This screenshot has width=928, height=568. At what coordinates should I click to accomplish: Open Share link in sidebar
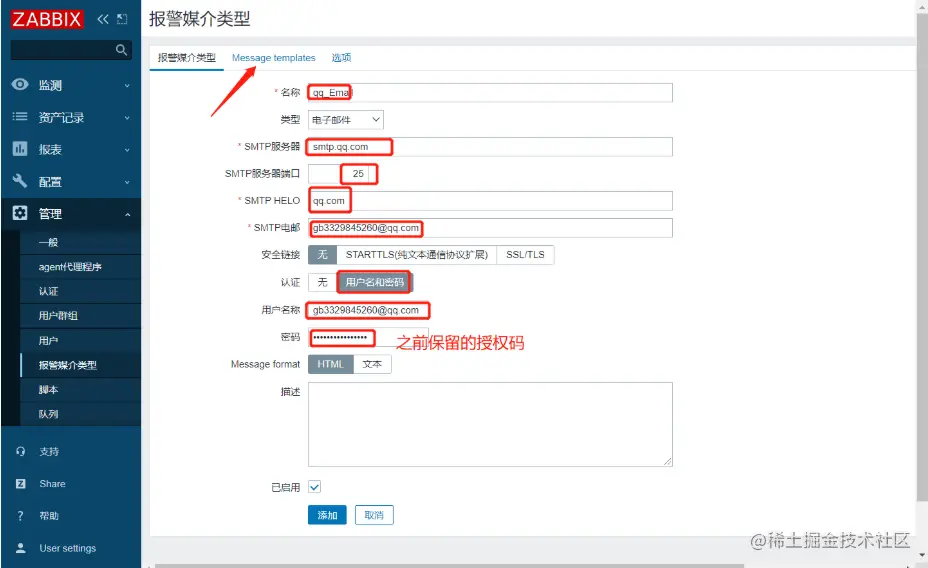[x=53, y=484]
